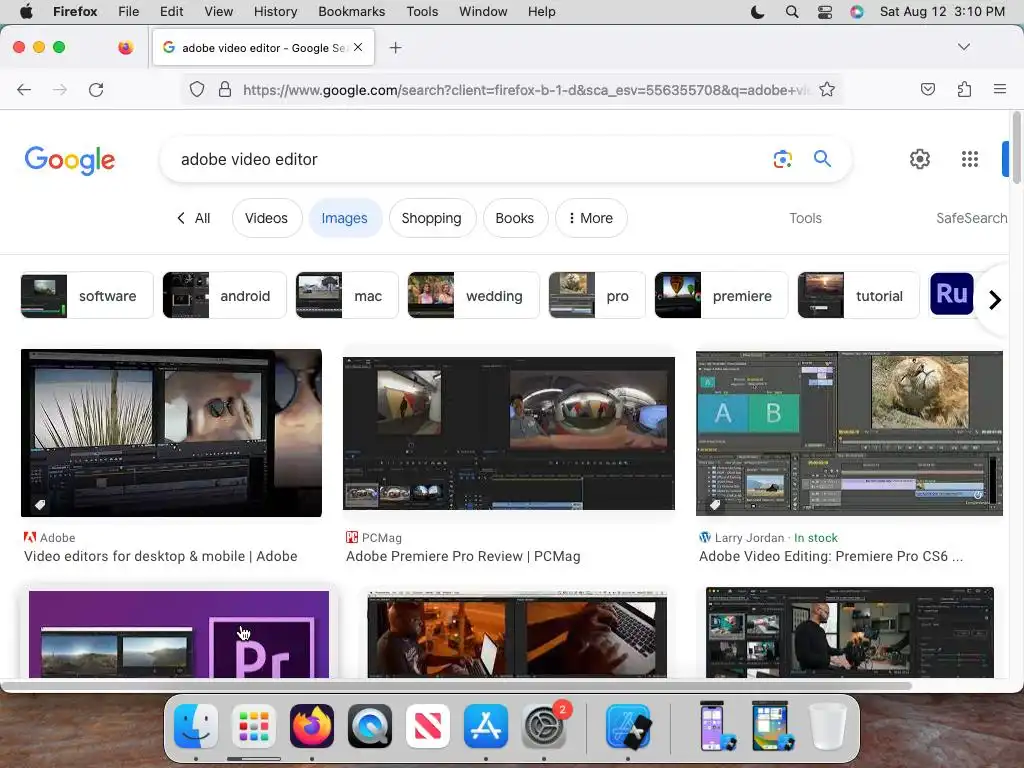Image resolution: width=1024 pixels, height=768 pixels.
Task: Filter by wedding suggestion chip
Action: pos(473,296)
